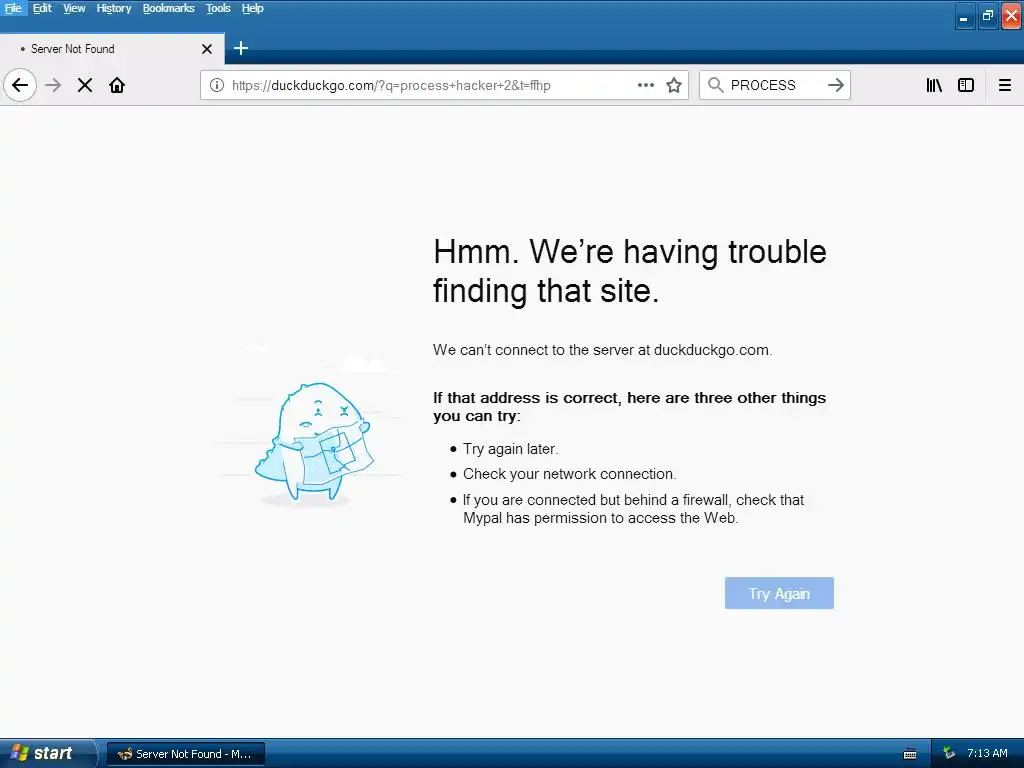Image resolution: width=1024 pixels, height=768 pixels.
Task: Show the sidebars panel
Action: click(x=966, y=85)
